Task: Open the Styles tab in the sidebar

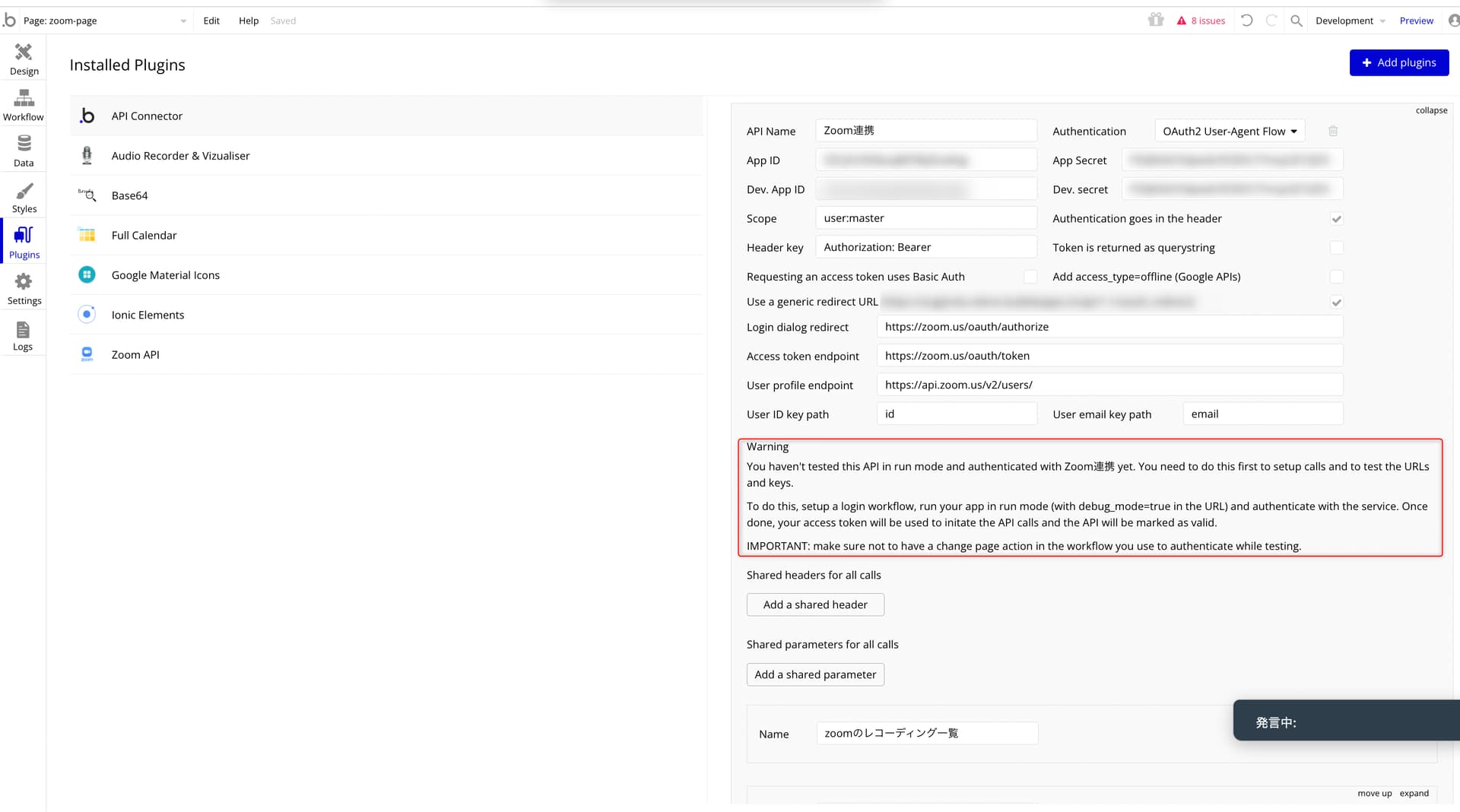Action: (x=24, y=198)
